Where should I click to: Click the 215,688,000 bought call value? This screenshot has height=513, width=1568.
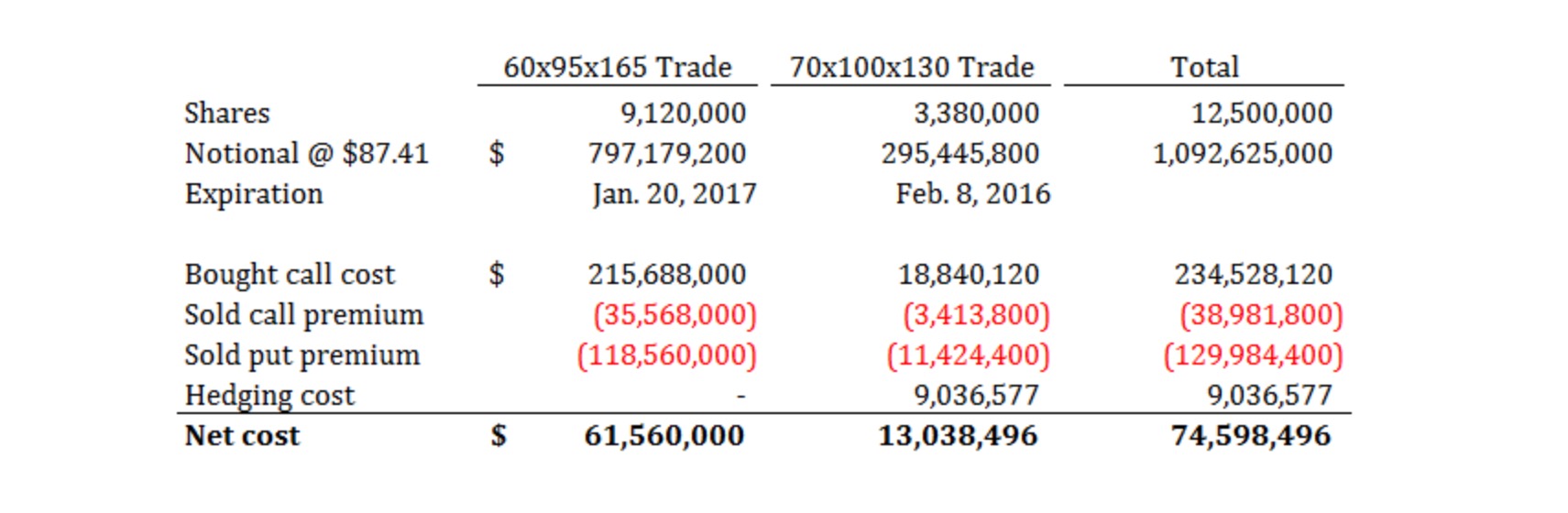(667, 274)
